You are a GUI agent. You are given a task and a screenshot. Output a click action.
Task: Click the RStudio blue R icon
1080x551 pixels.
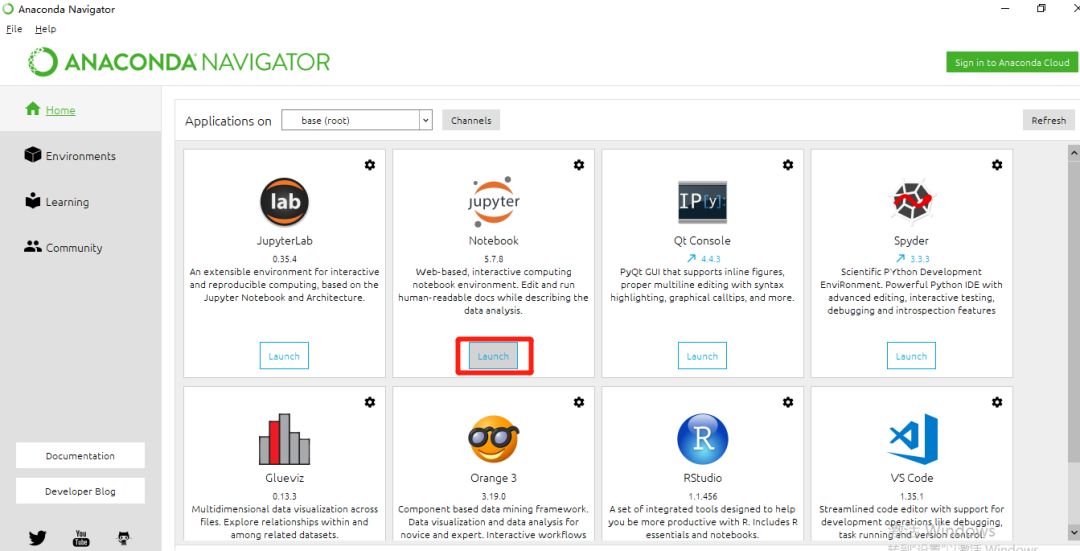click(703, 439)
